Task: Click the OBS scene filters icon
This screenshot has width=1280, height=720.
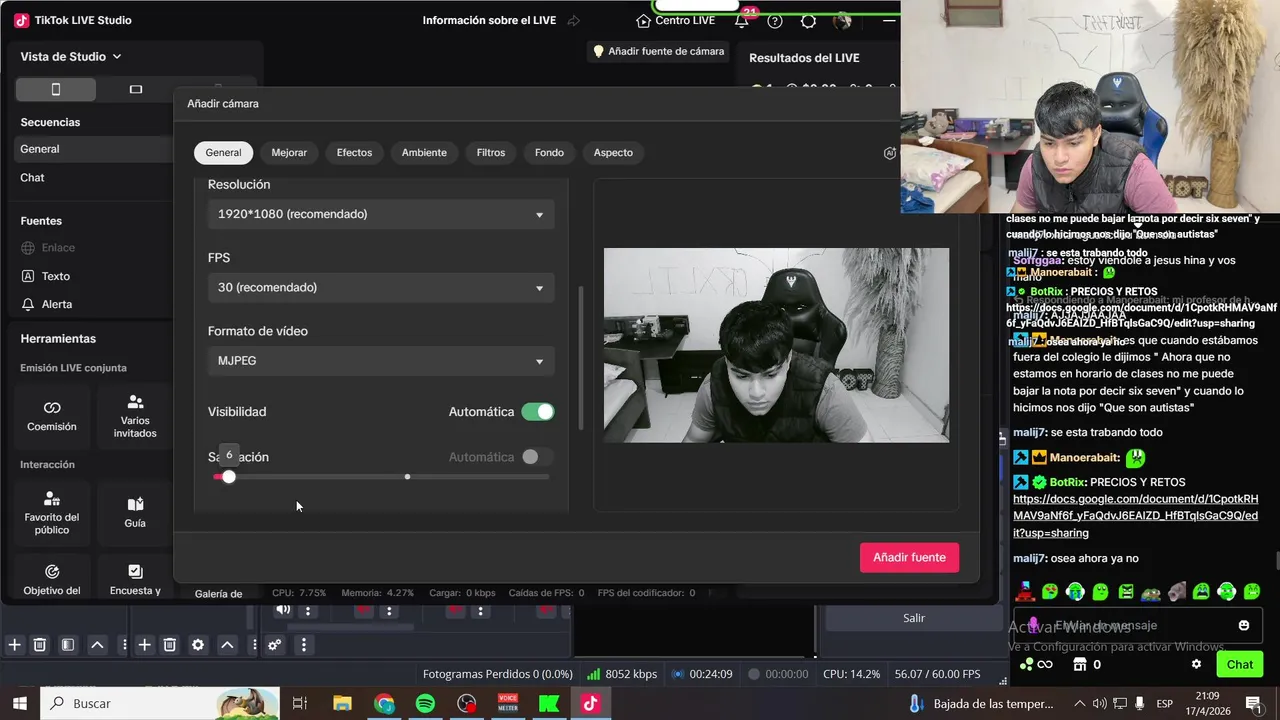Action: (68, 645)
